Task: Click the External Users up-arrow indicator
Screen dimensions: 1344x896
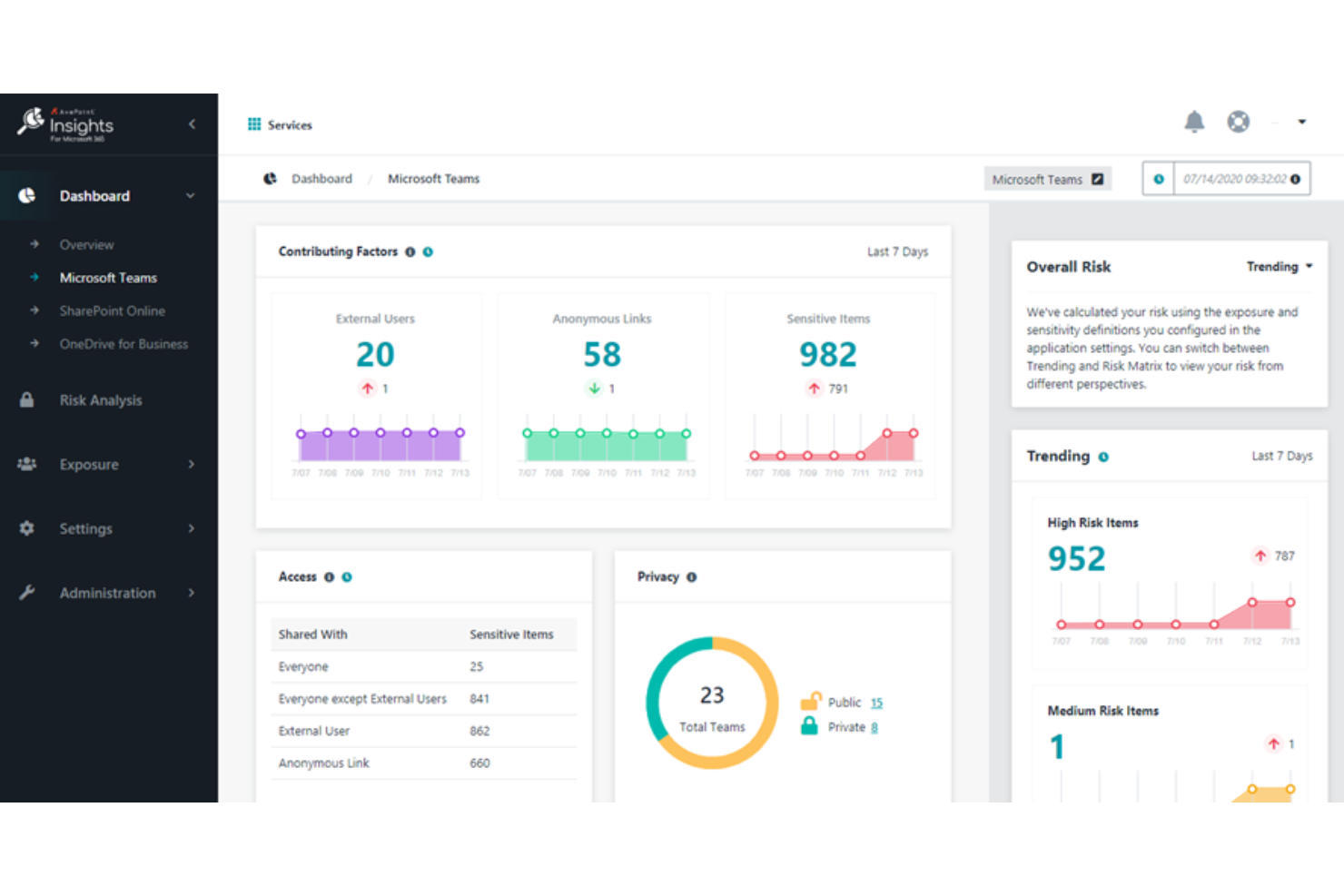Action: (367, 389)
